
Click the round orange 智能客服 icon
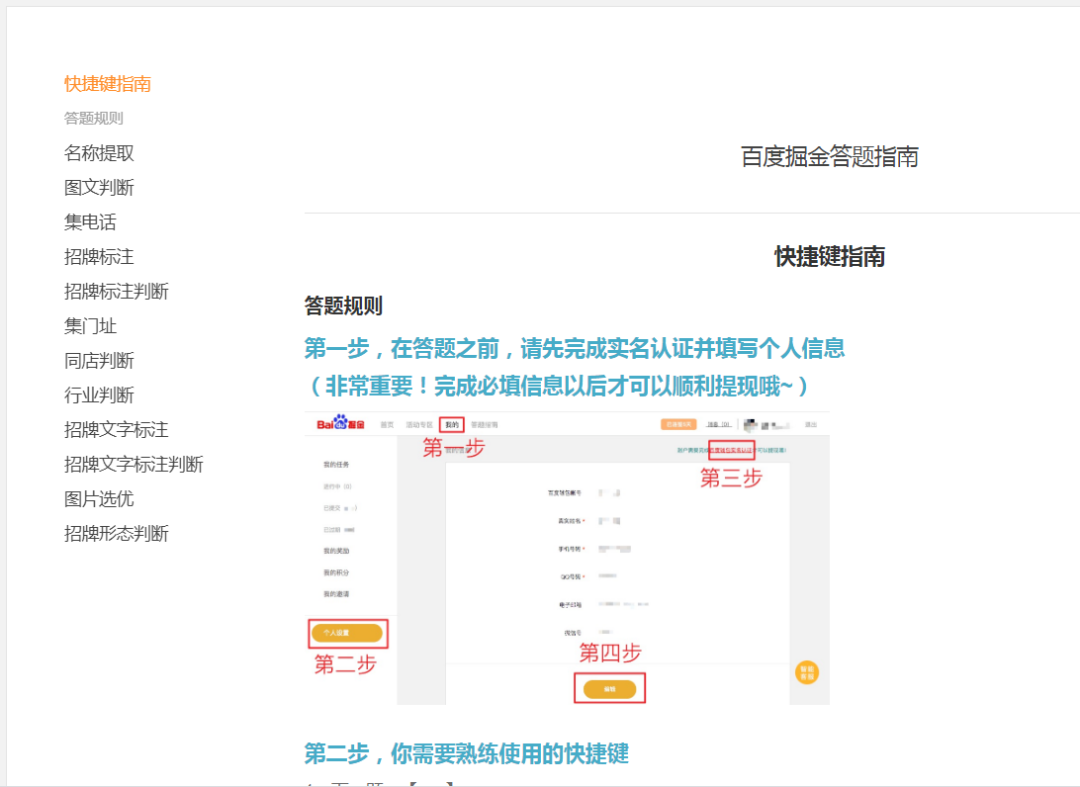806,672
